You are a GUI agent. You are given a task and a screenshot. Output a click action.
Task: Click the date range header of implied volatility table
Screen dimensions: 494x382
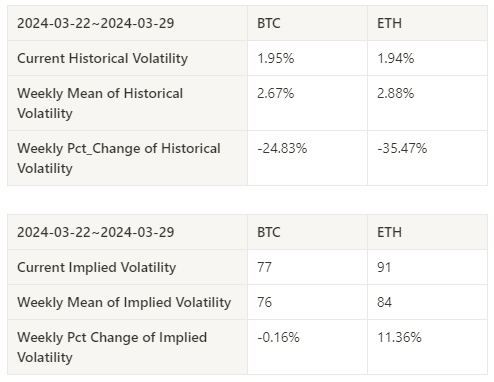click(x=95, y=232)
